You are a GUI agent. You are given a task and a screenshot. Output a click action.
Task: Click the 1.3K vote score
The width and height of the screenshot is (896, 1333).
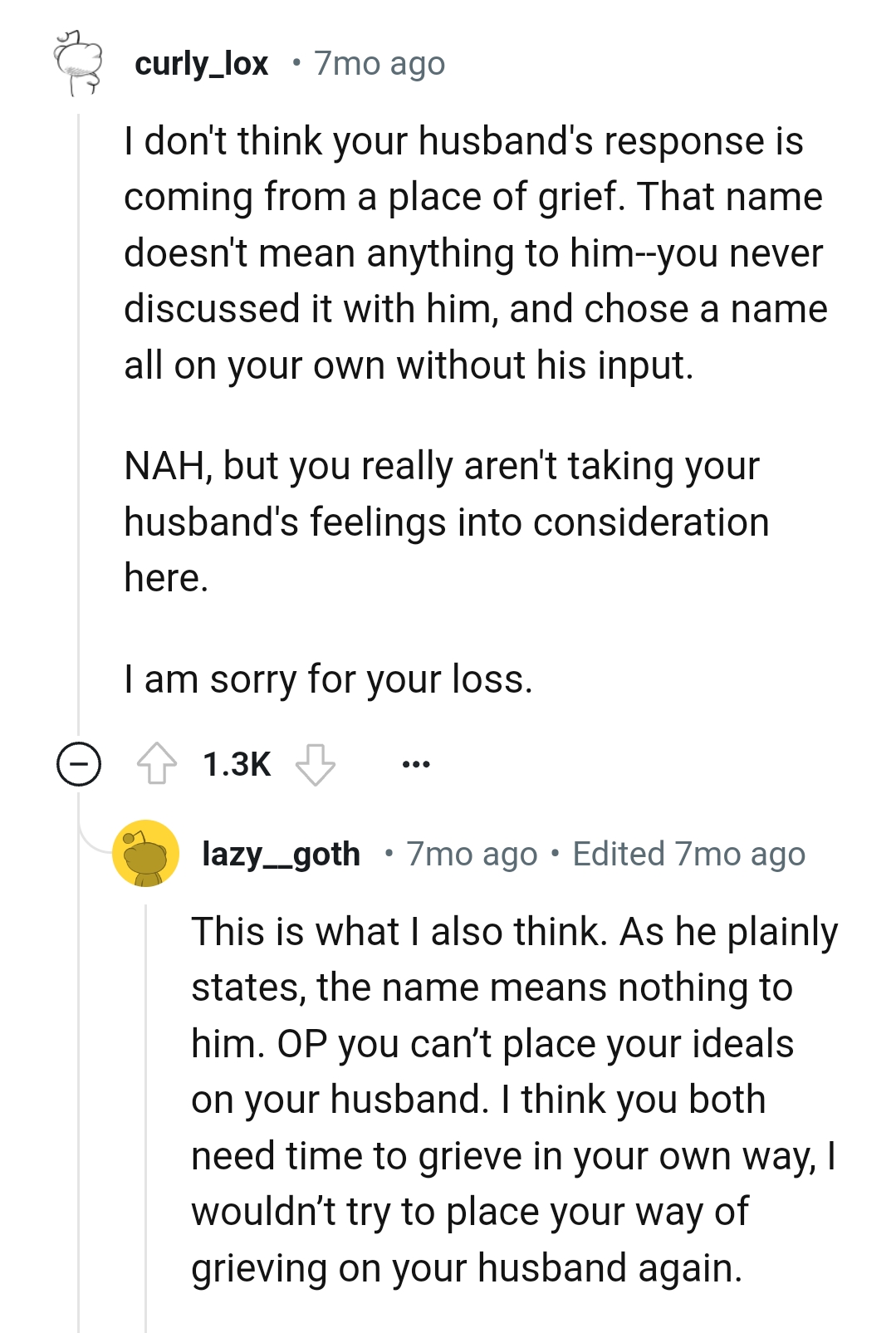237,764
